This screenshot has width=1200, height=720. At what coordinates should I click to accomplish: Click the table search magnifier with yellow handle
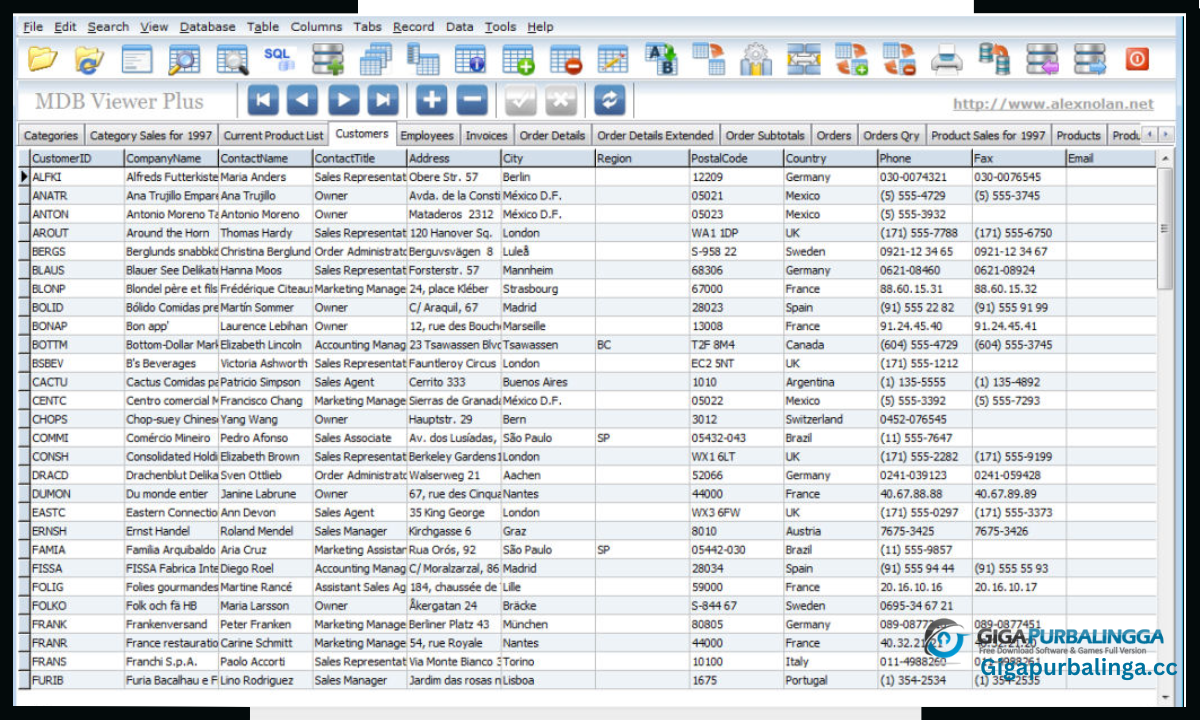click(x=185, y=60)
